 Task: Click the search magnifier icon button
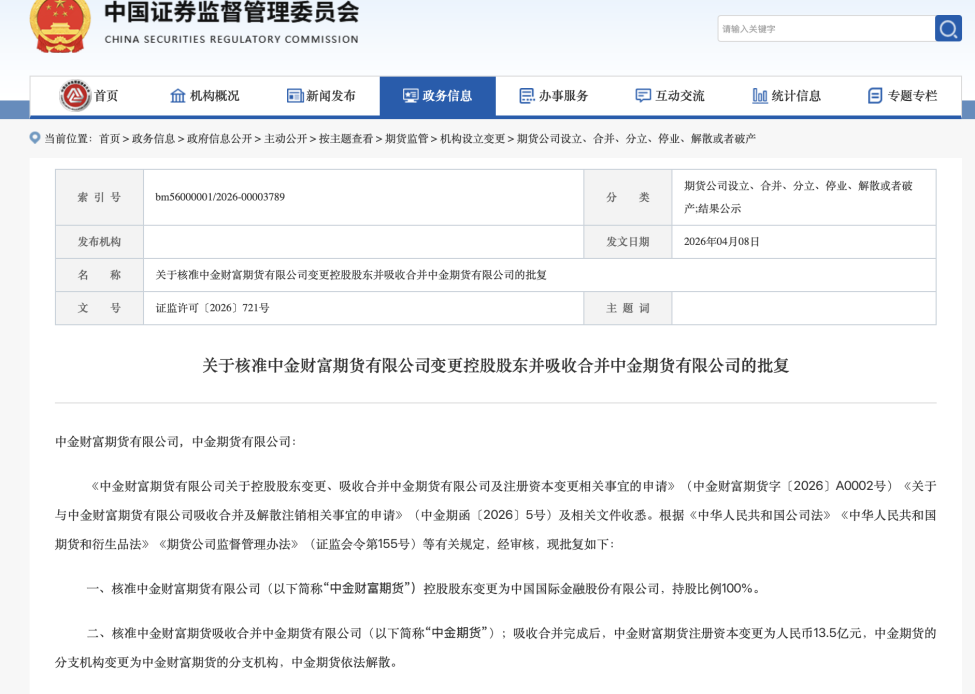[x=948, y=29]
